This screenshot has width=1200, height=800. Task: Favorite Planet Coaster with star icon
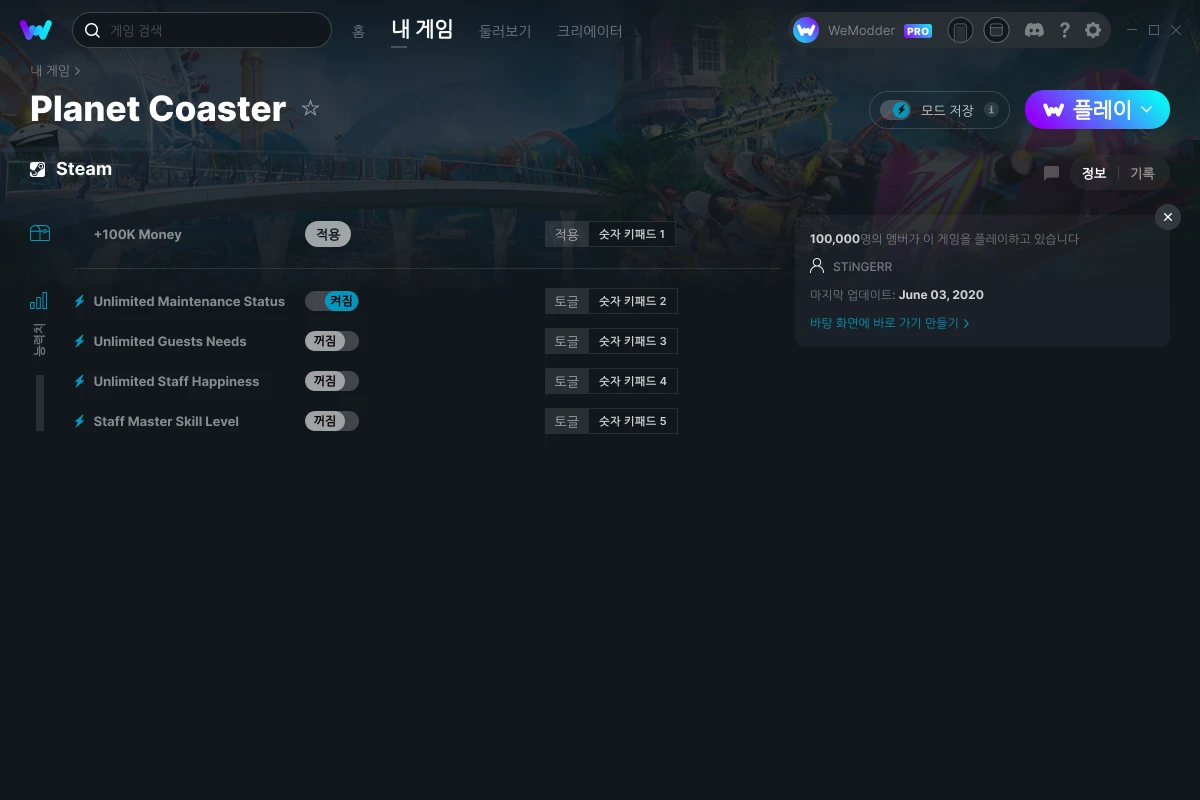pos(311,108)
